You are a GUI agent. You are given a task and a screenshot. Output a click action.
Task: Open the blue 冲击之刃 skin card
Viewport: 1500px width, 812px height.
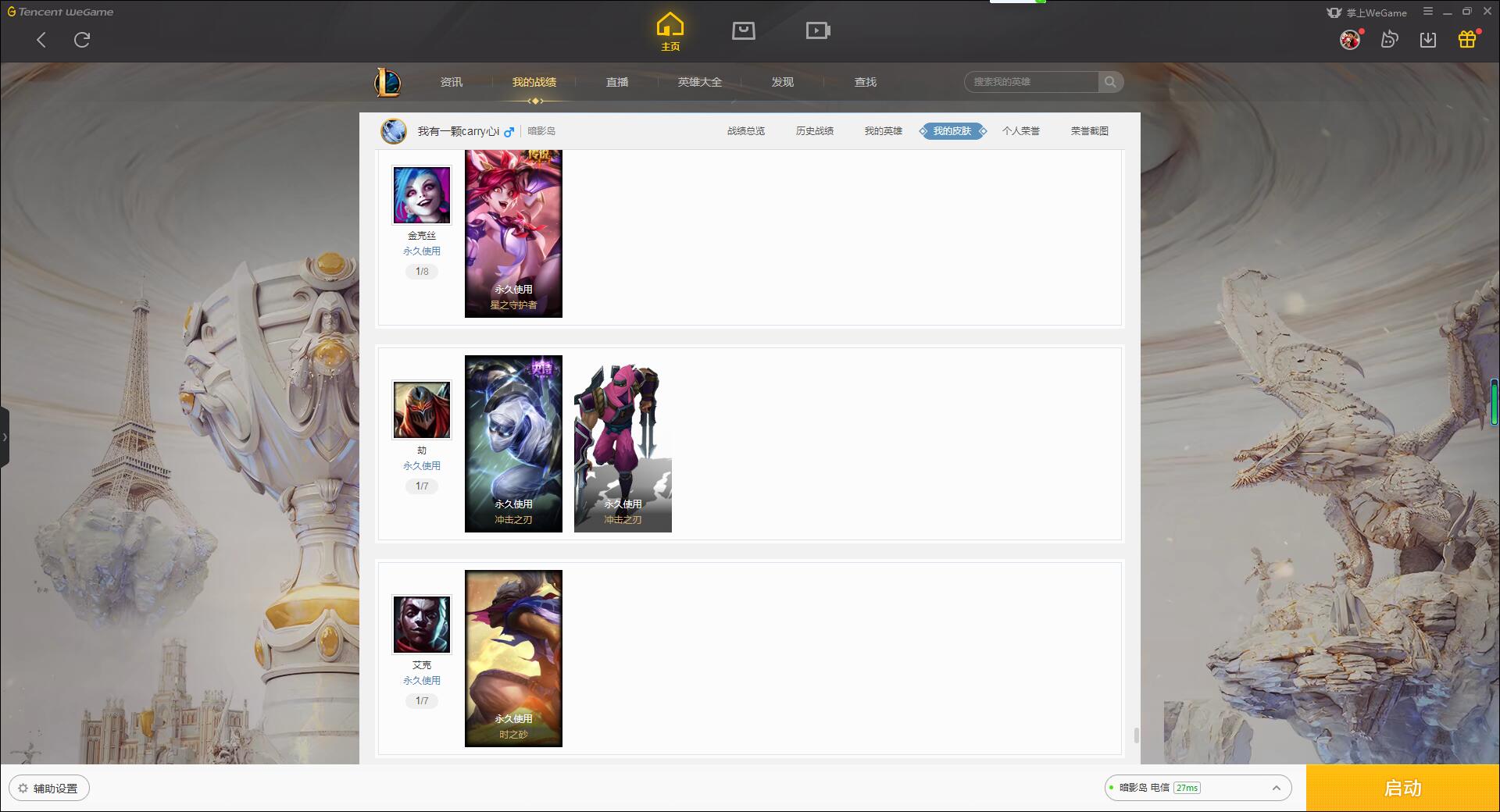tap(513, 443)
